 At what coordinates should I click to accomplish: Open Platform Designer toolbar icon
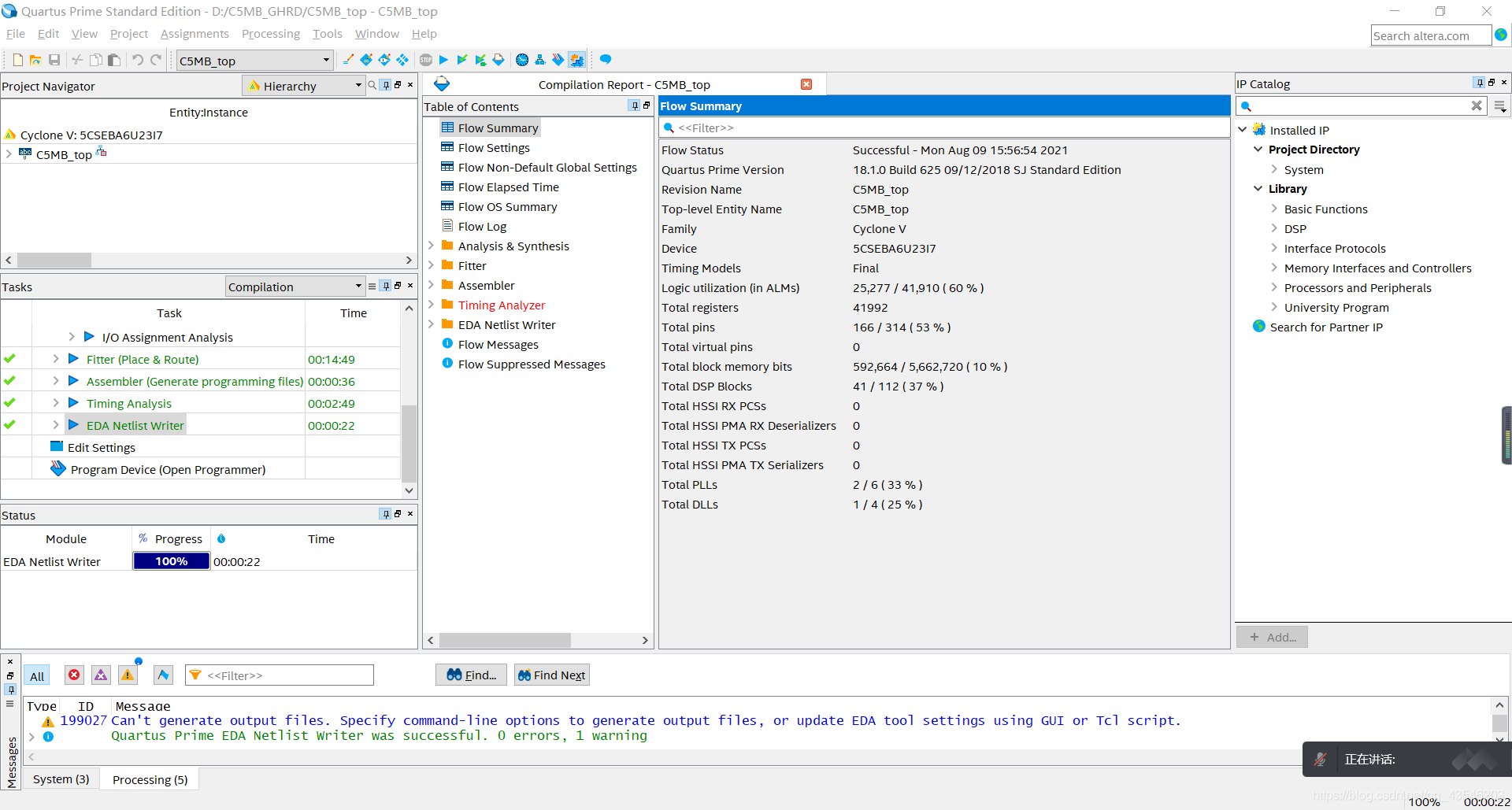pos(577,60)
